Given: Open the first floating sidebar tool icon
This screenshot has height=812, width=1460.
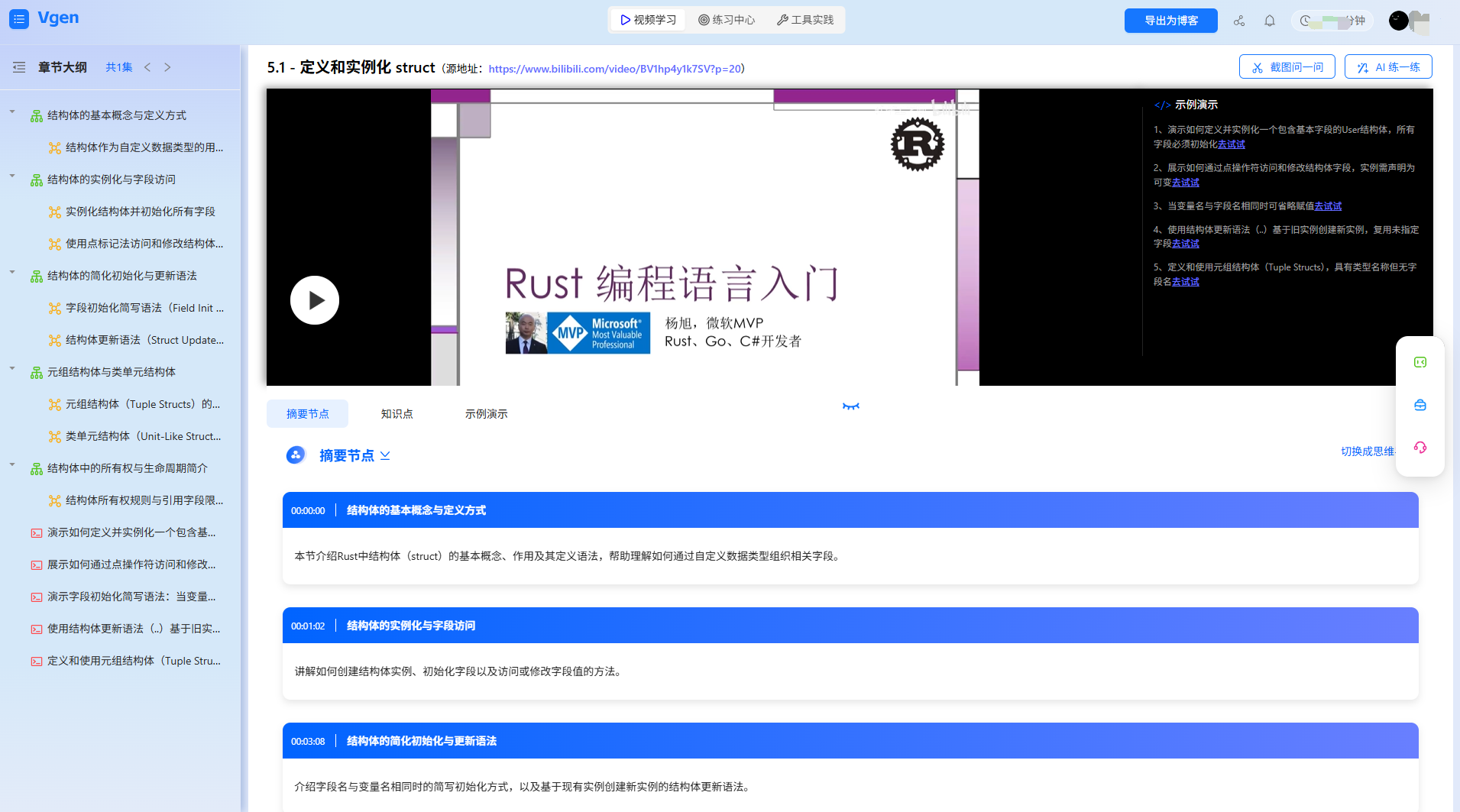Looking at the screenshot, I should pyautogui.click(x=1420, y=362).
